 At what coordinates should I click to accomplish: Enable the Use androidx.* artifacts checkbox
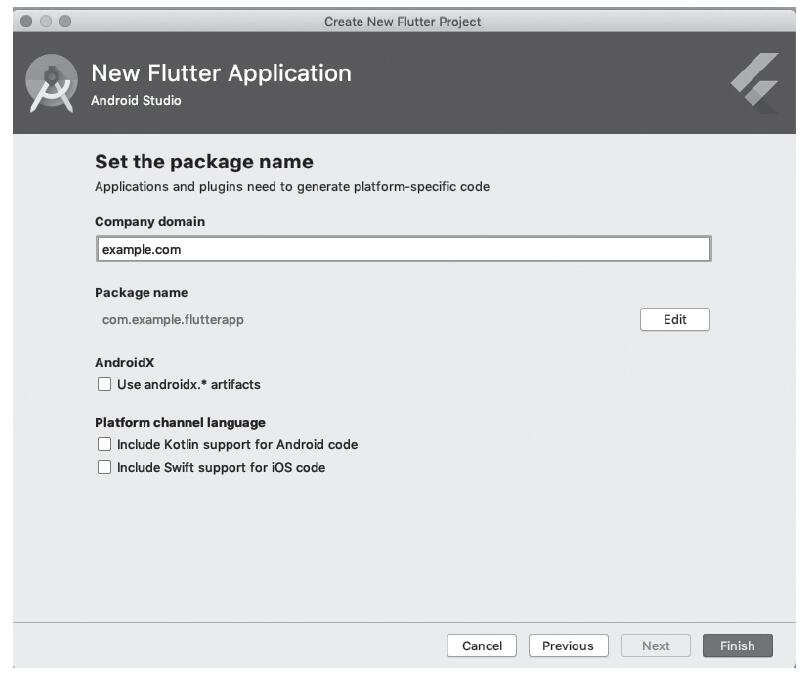[x=104, y=384]
